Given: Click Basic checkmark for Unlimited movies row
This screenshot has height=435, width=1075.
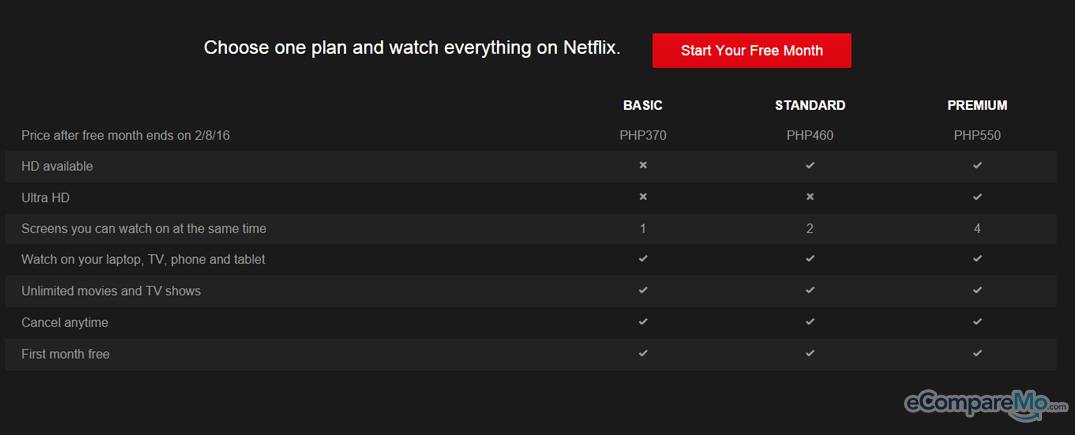Looking at the screenshot, I should click(642, 291).
